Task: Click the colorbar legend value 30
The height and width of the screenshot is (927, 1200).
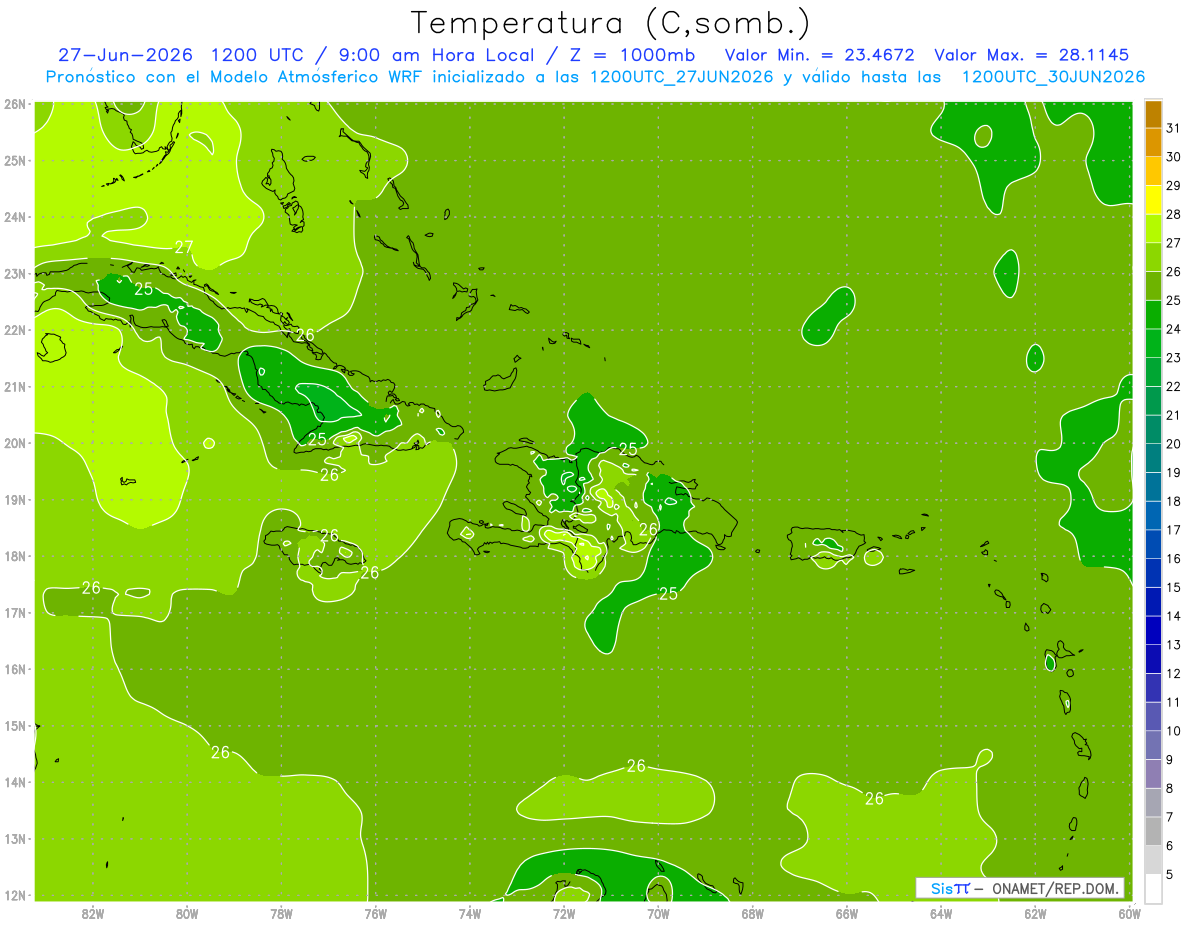Action: click(x=1173, y=157)
